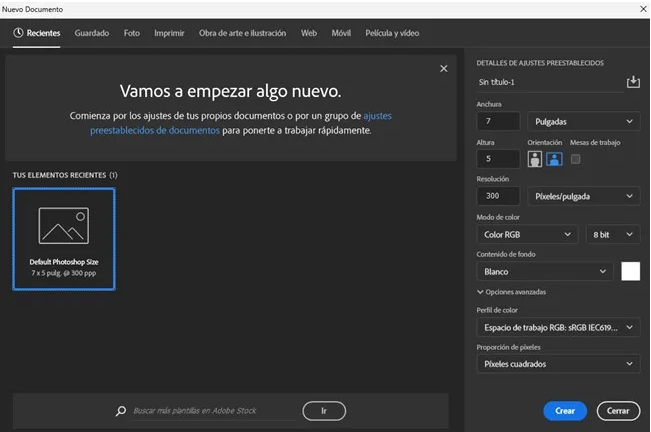Switch to the Foto tab
This screenshot has height=432, width=651.
(132, 33)
